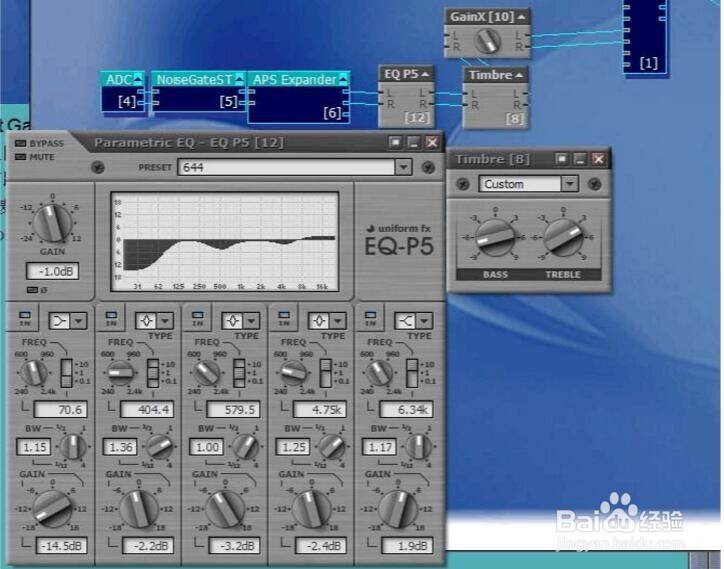The height and width of the screenshot is (569, 724).
Task: Click the -1.0dB master gain field
Action: coord(52,271)
